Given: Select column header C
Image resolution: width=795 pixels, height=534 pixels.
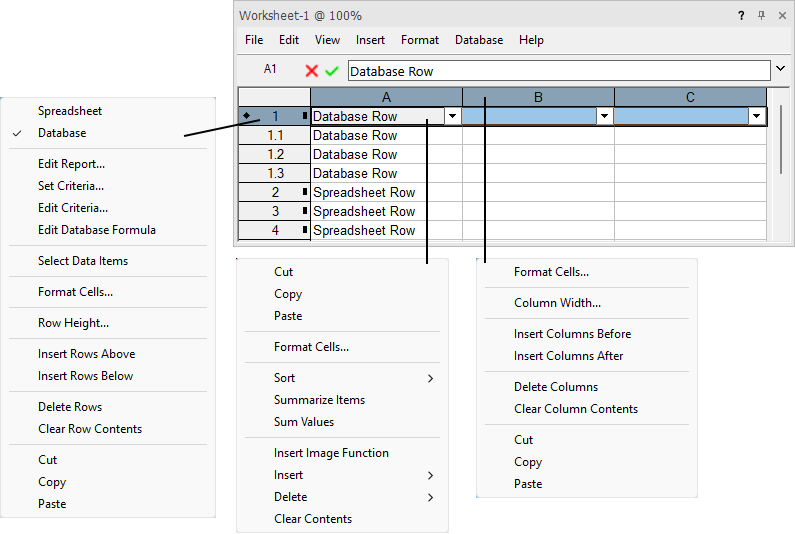Looking at the screenshot, I should point(691,97).
